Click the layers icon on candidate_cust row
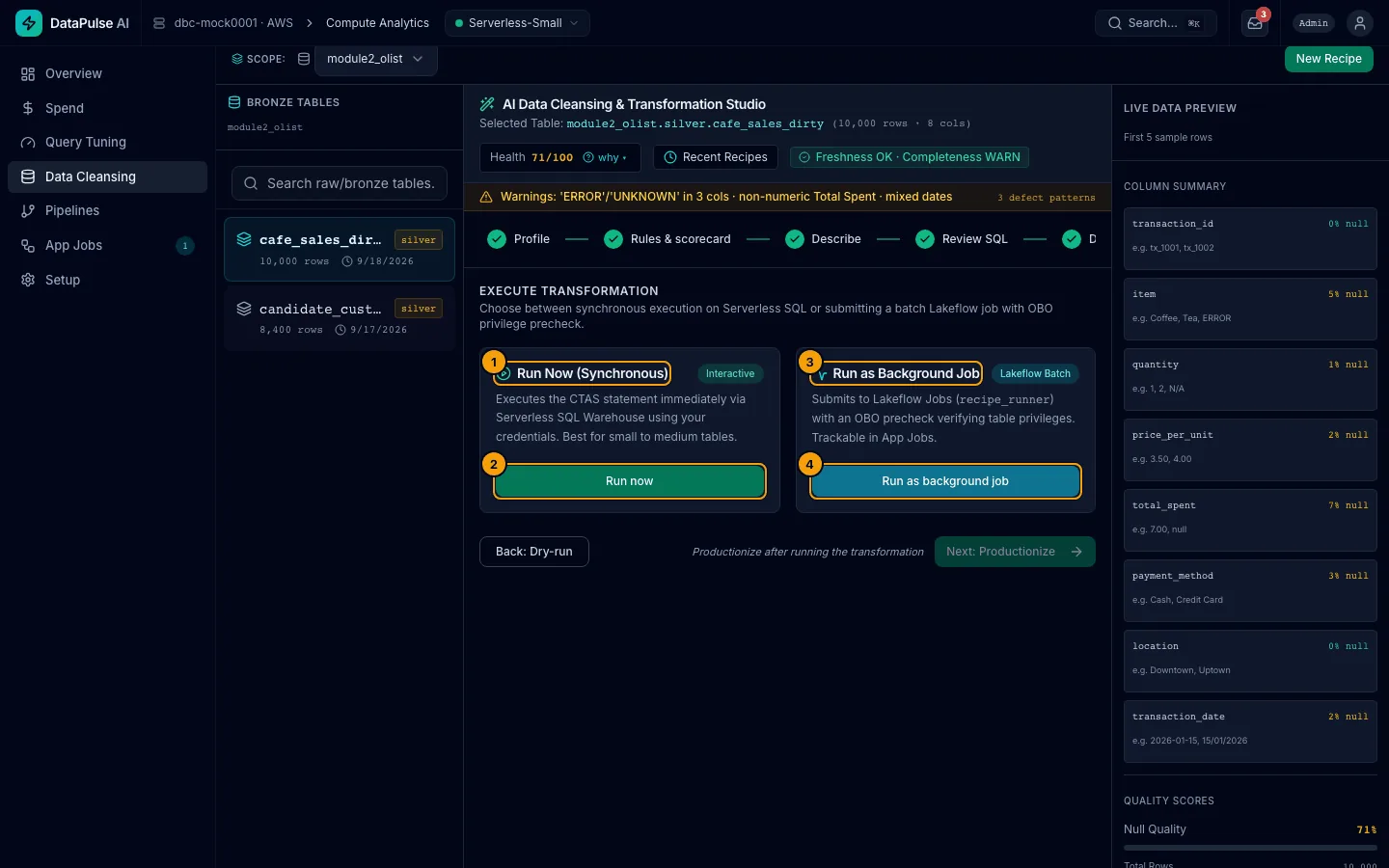The width and height of the screenshot is (1389, 868). (244, 309)
